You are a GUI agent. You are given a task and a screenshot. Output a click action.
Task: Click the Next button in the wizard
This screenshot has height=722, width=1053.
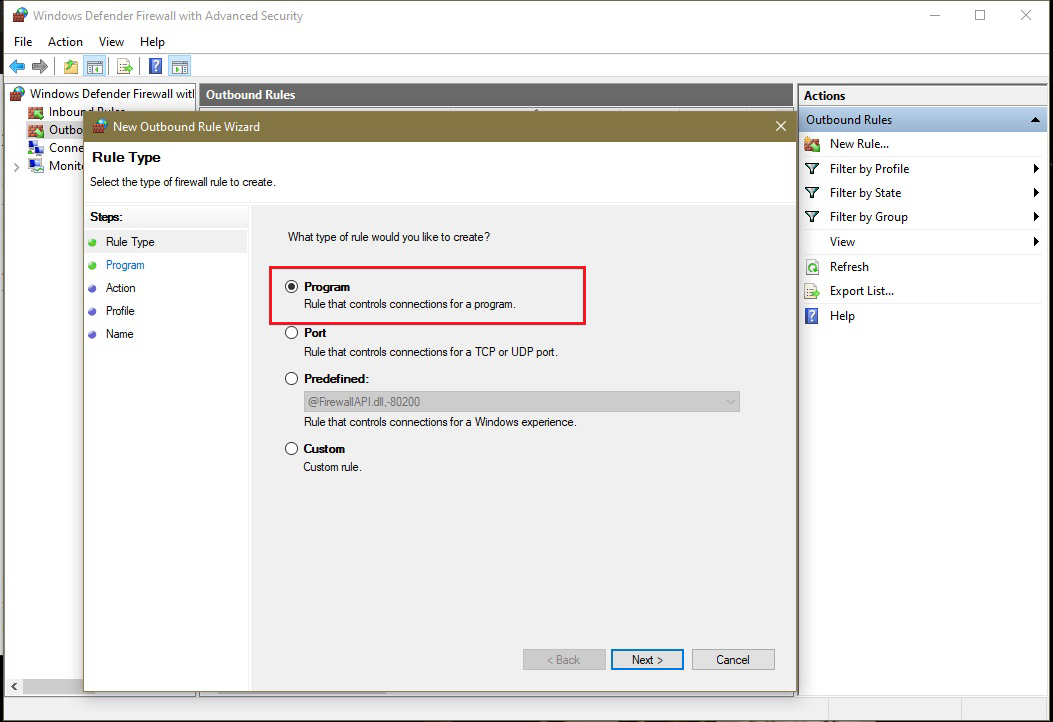pos(647,660)
